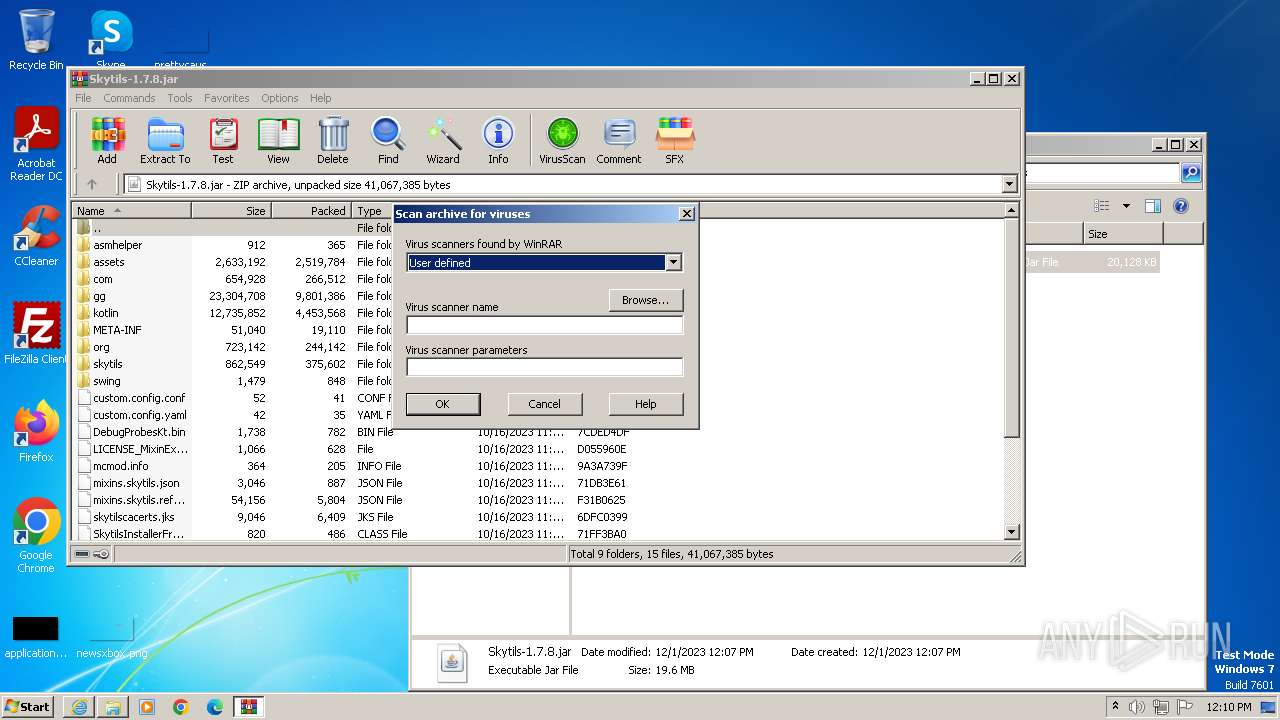Screen dimensions: 1280x720
Task: Open the WinRAR Help menu
Action: click(x=321, y=98)
